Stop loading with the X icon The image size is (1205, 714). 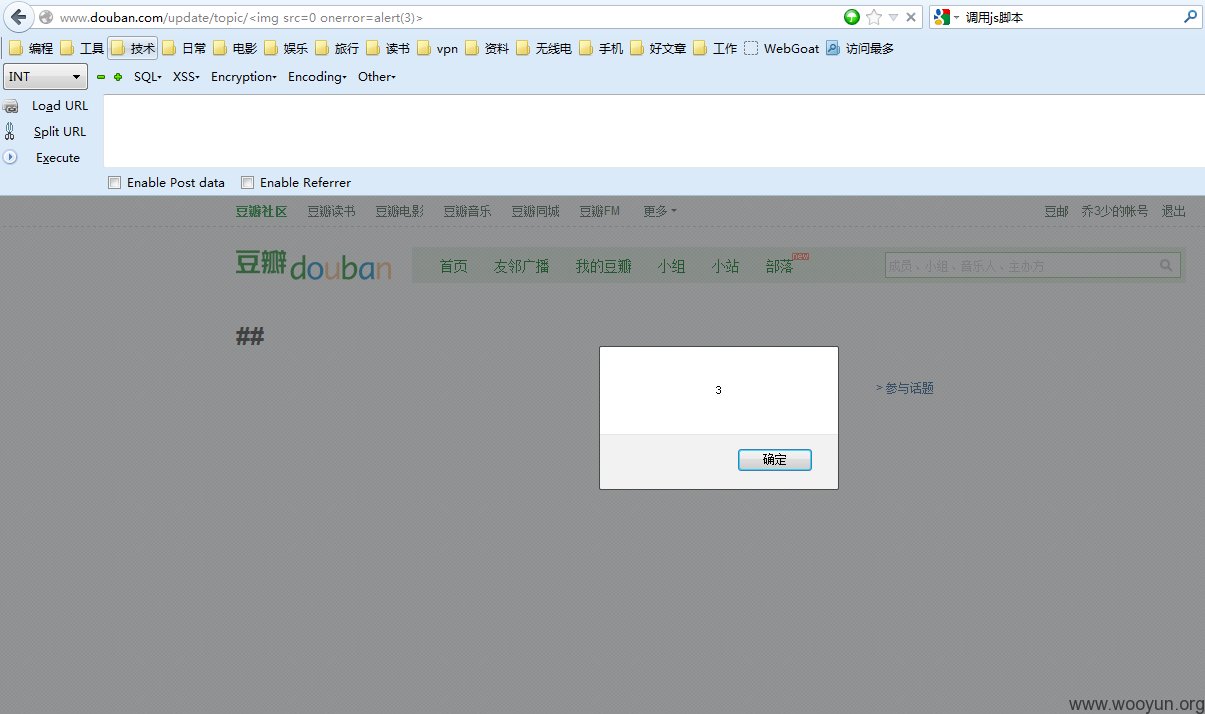[911, 17]
